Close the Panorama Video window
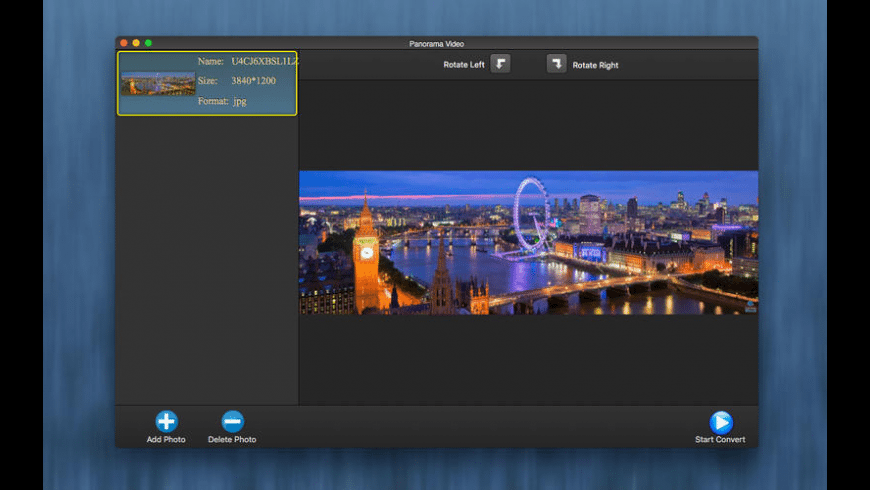The image size is (870, 490). point(124,43)
